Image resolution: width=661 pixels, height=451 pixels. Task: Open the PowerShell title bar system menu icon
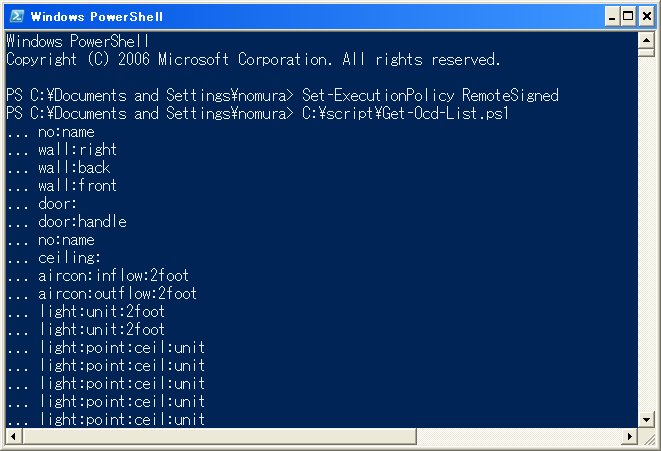point(15,16)
